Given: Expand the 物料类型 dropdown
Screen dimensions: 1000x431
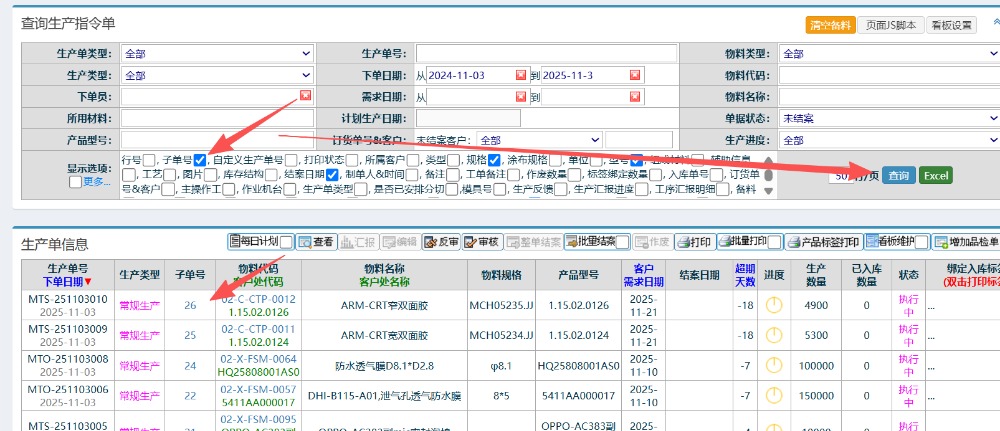Looking at the screenshot, I should coord(888,53).
